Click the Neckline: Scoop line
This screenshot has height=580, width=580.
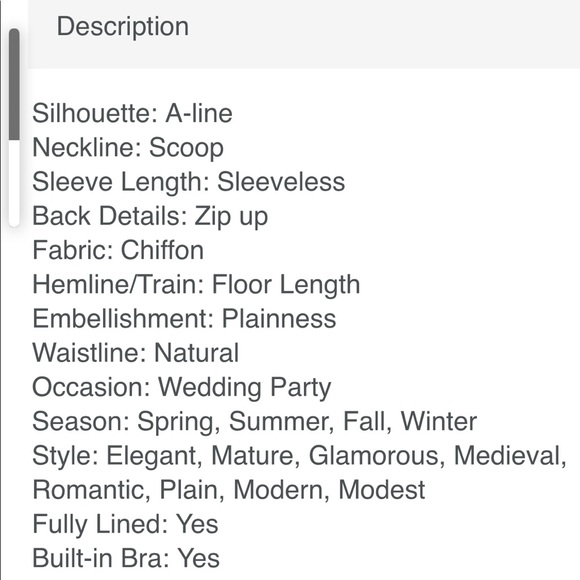point(128,148)
